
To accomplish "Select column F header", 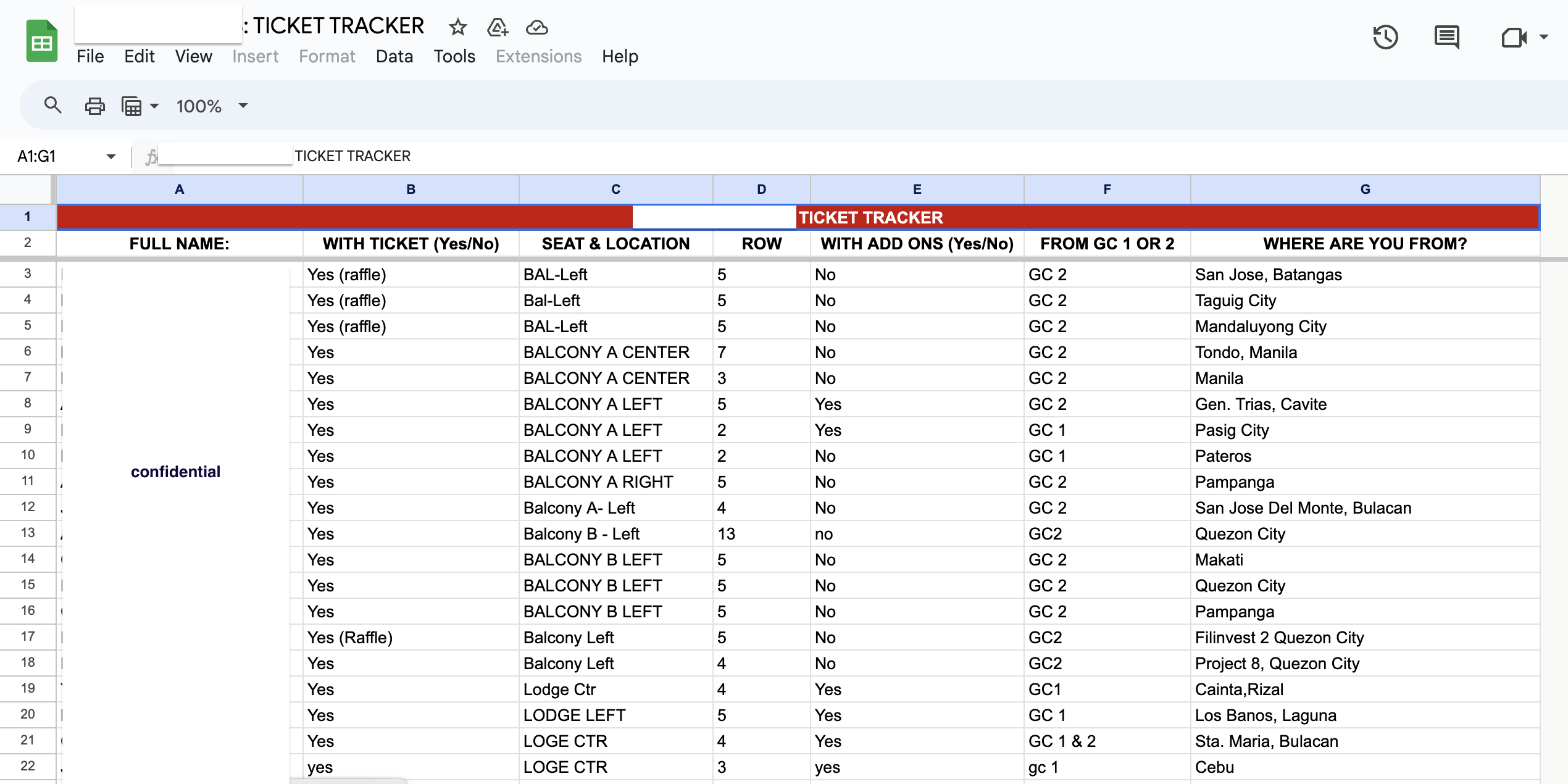I will pyautogui.click(x=1107, y=190).
